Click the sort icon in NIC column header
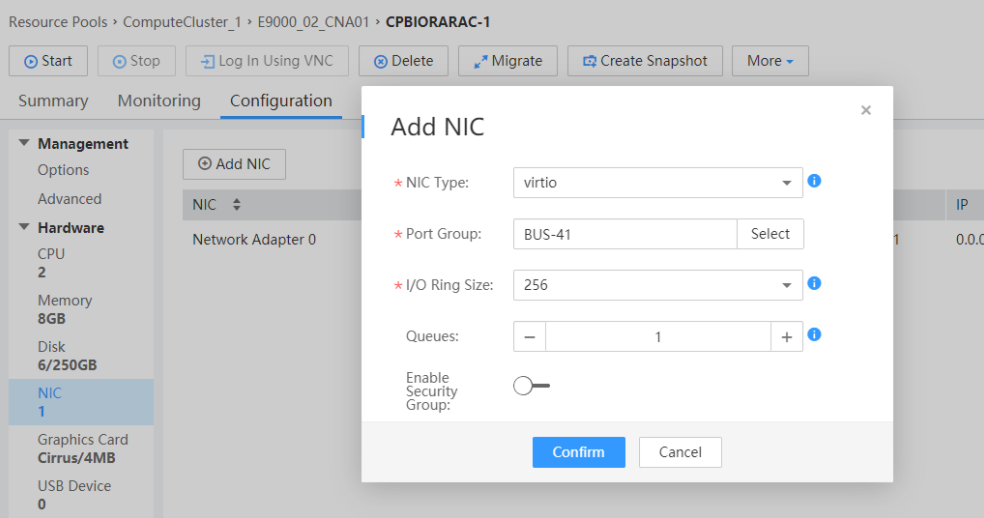984x518 pixels. click(237, 205)
